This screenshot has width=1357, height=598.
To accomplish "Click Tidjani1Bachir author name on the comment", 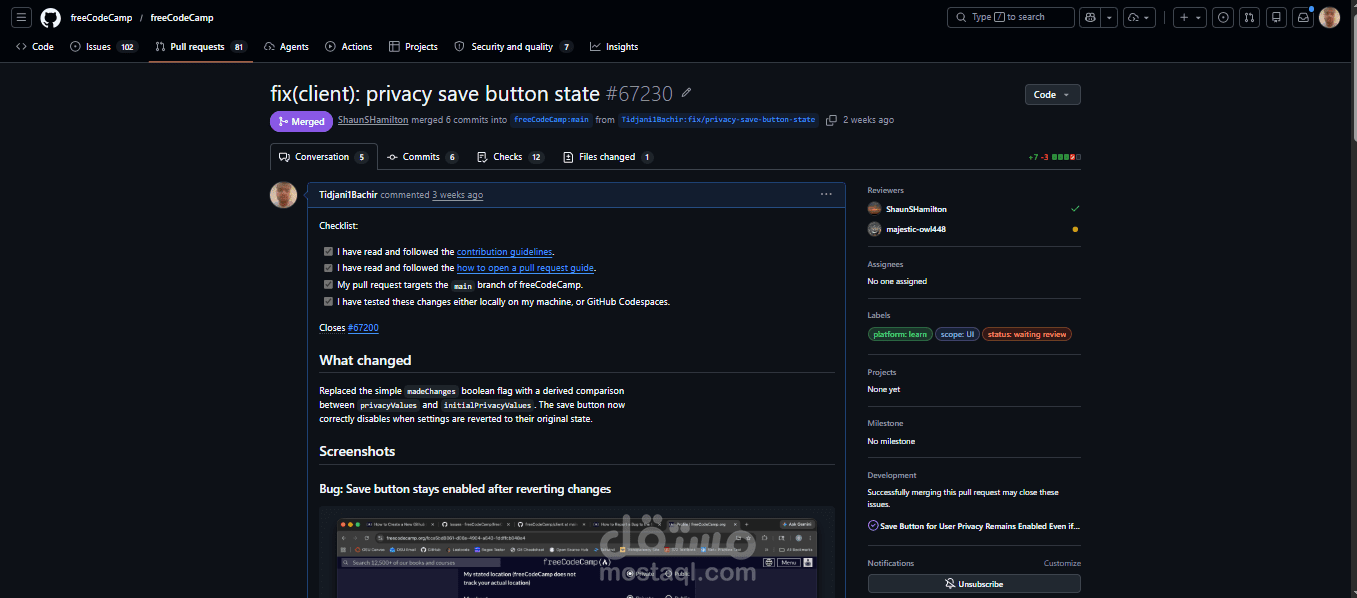I will pyautogui.click(x=348, y=195).
